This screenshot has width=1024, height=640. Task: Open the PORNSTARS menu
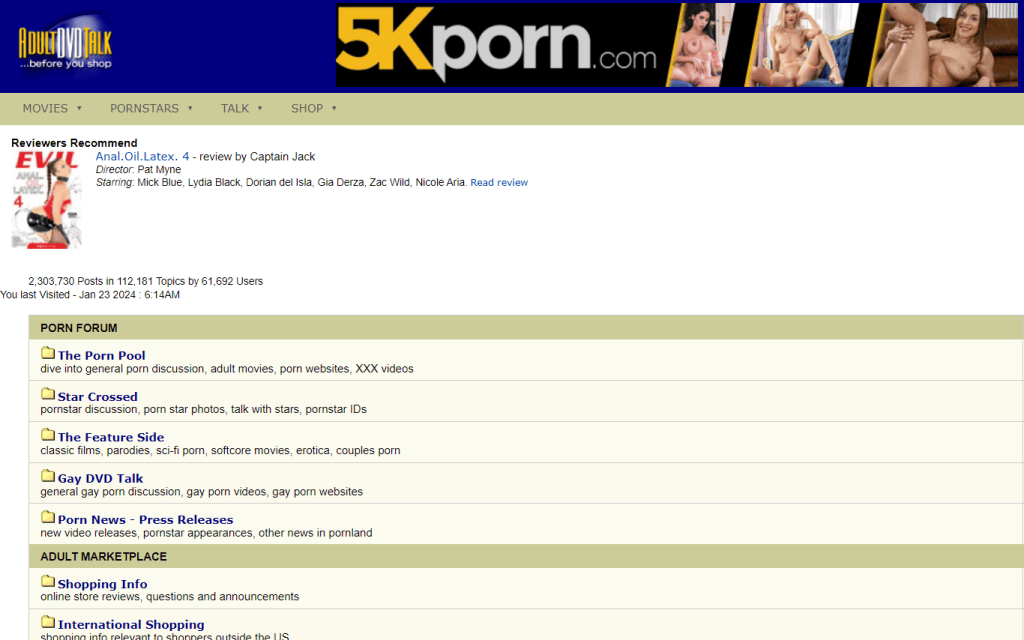point(144,108)
